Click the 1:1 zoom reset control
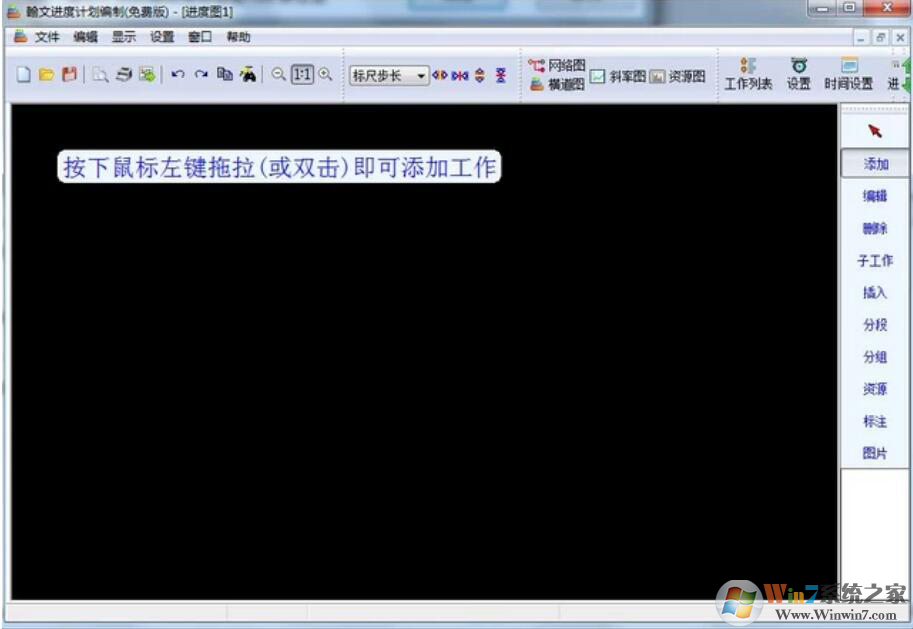Viewport: 913px width, 629px height. pos(301,74)
